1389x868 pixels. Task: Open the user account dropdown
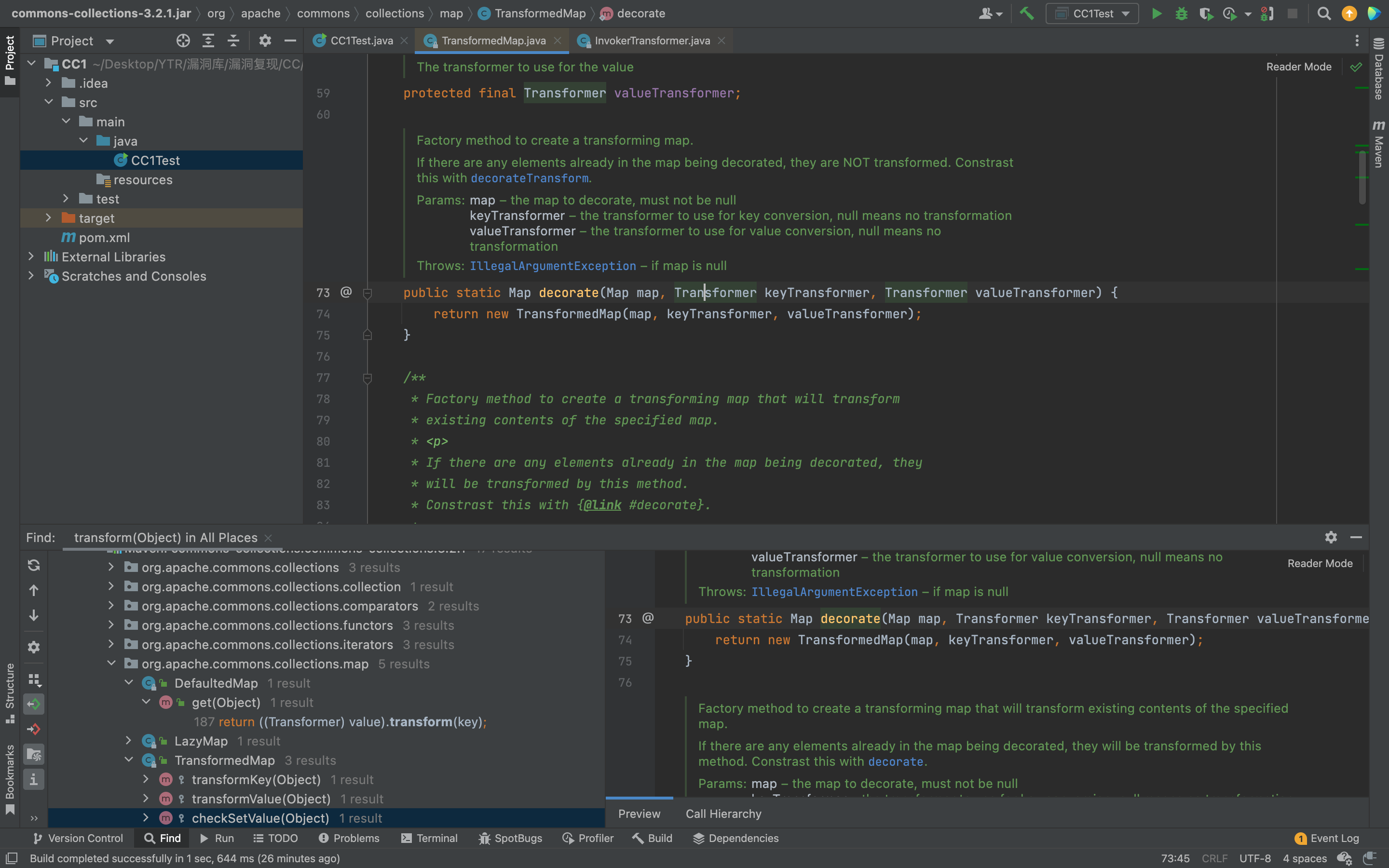click(991, 13)
